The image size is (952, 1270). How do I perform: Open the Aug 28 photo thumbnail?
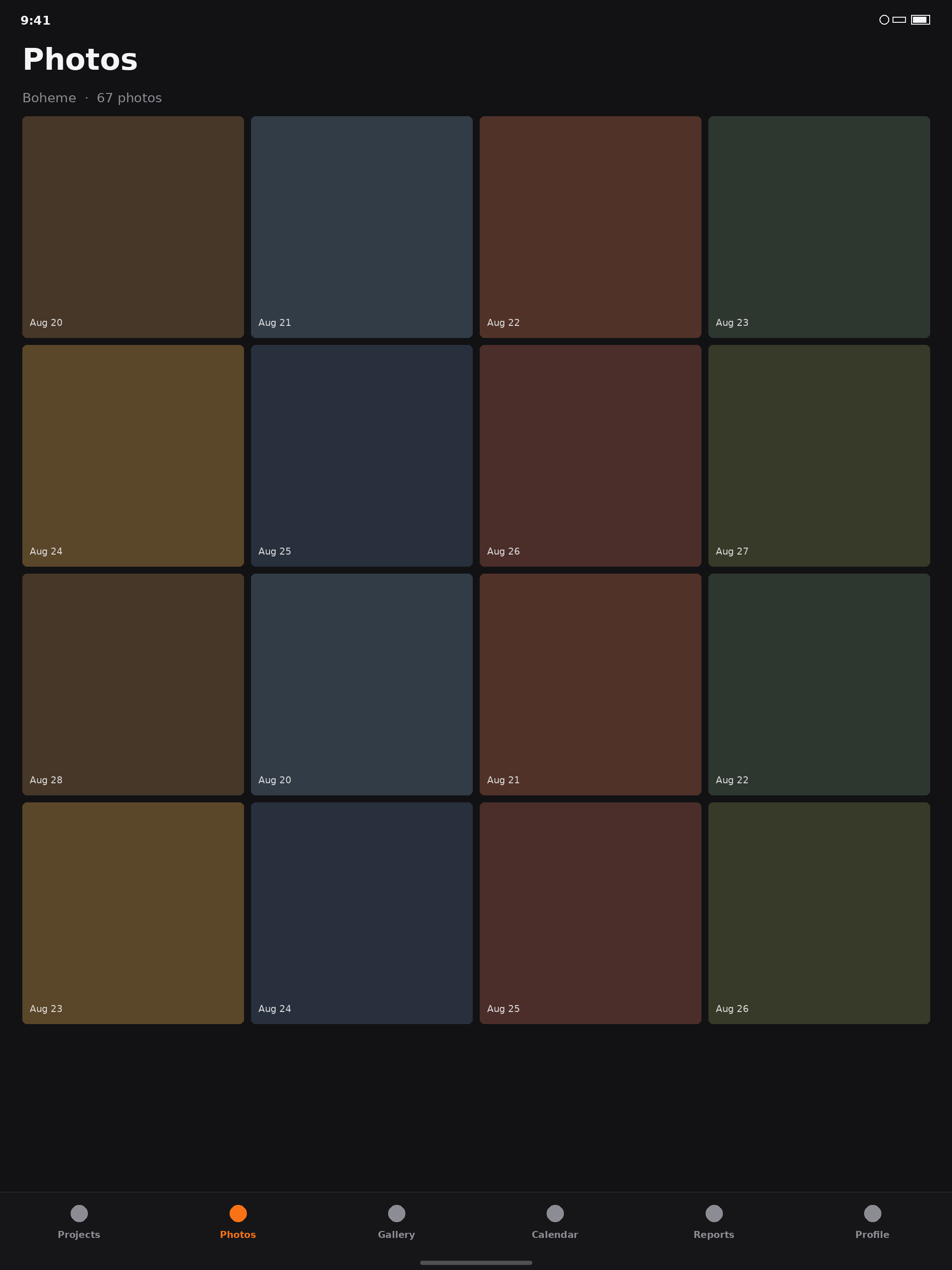click(133, 684)
